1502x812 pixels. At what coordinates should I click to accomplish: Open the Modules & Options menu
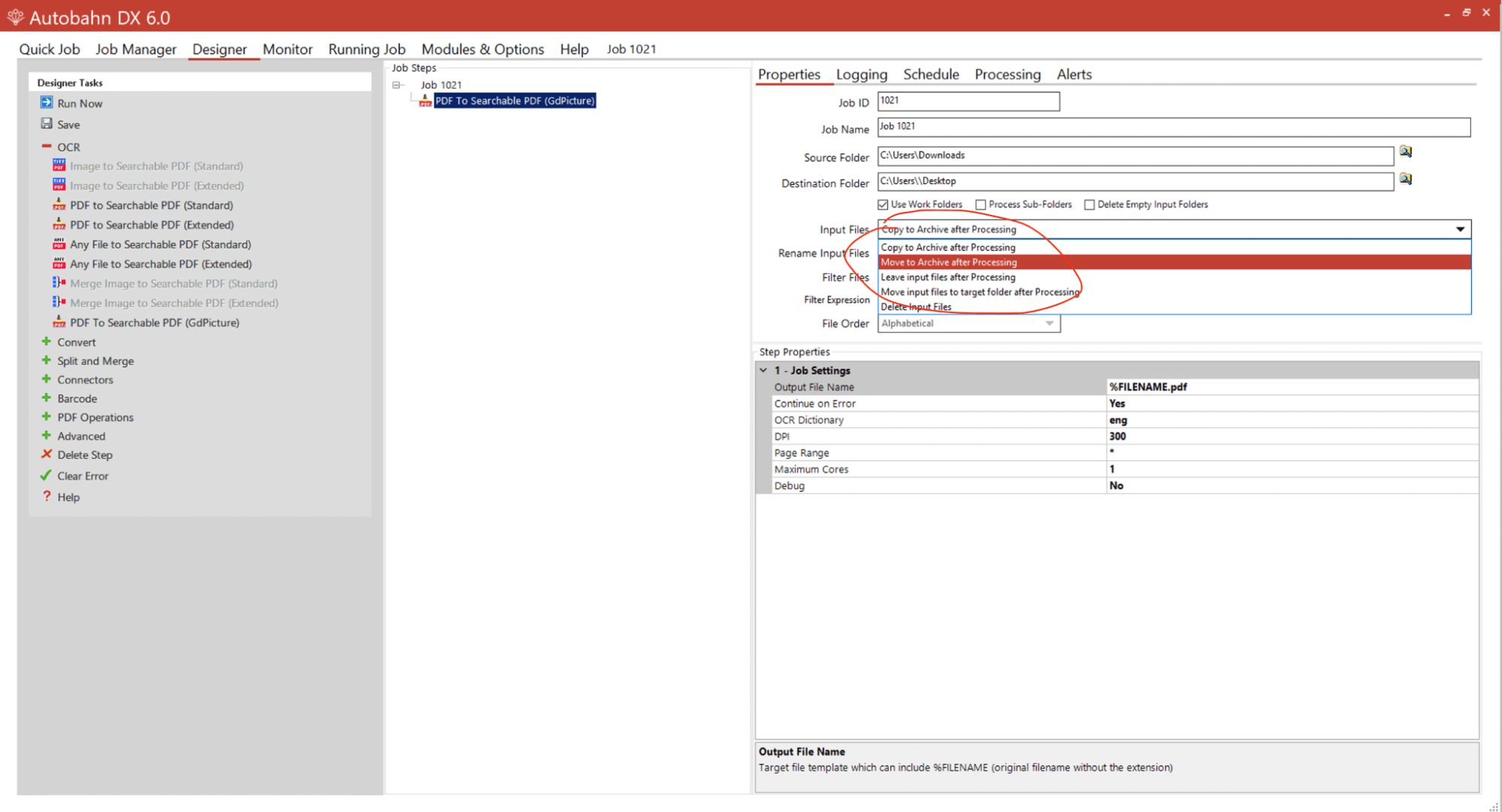click(482, 49)
